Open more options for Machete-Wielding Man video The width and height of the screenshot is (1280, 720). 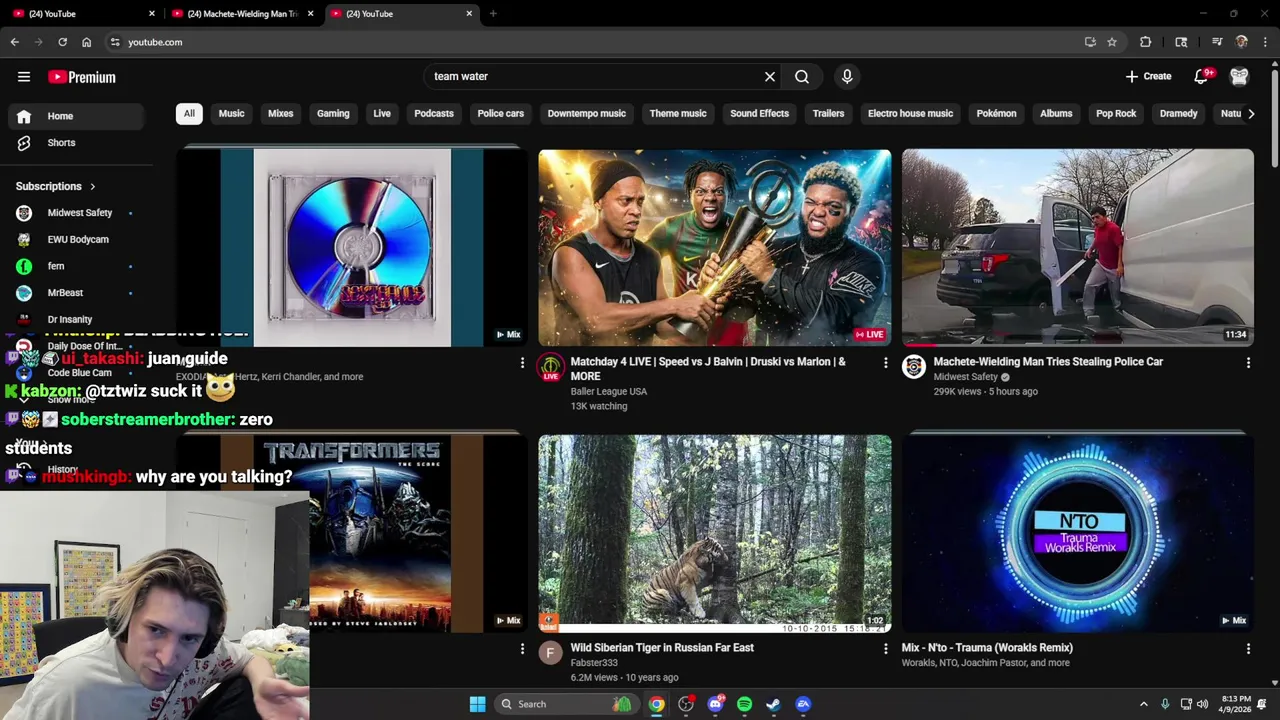pos(1248,363)
